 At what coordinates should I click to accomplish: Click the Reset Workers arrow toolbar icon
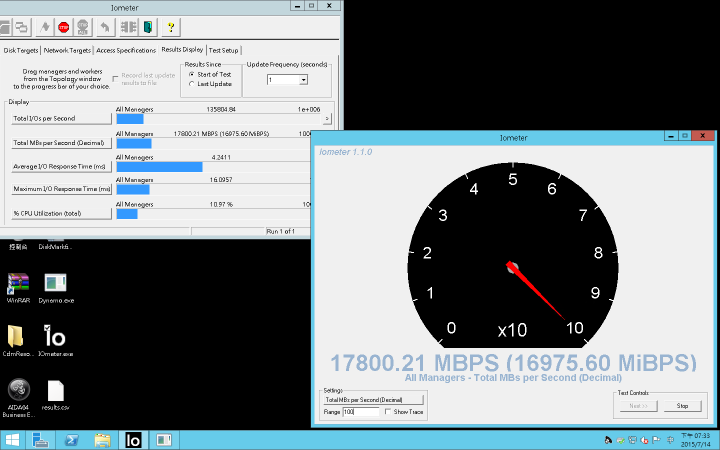click(105, 28)
